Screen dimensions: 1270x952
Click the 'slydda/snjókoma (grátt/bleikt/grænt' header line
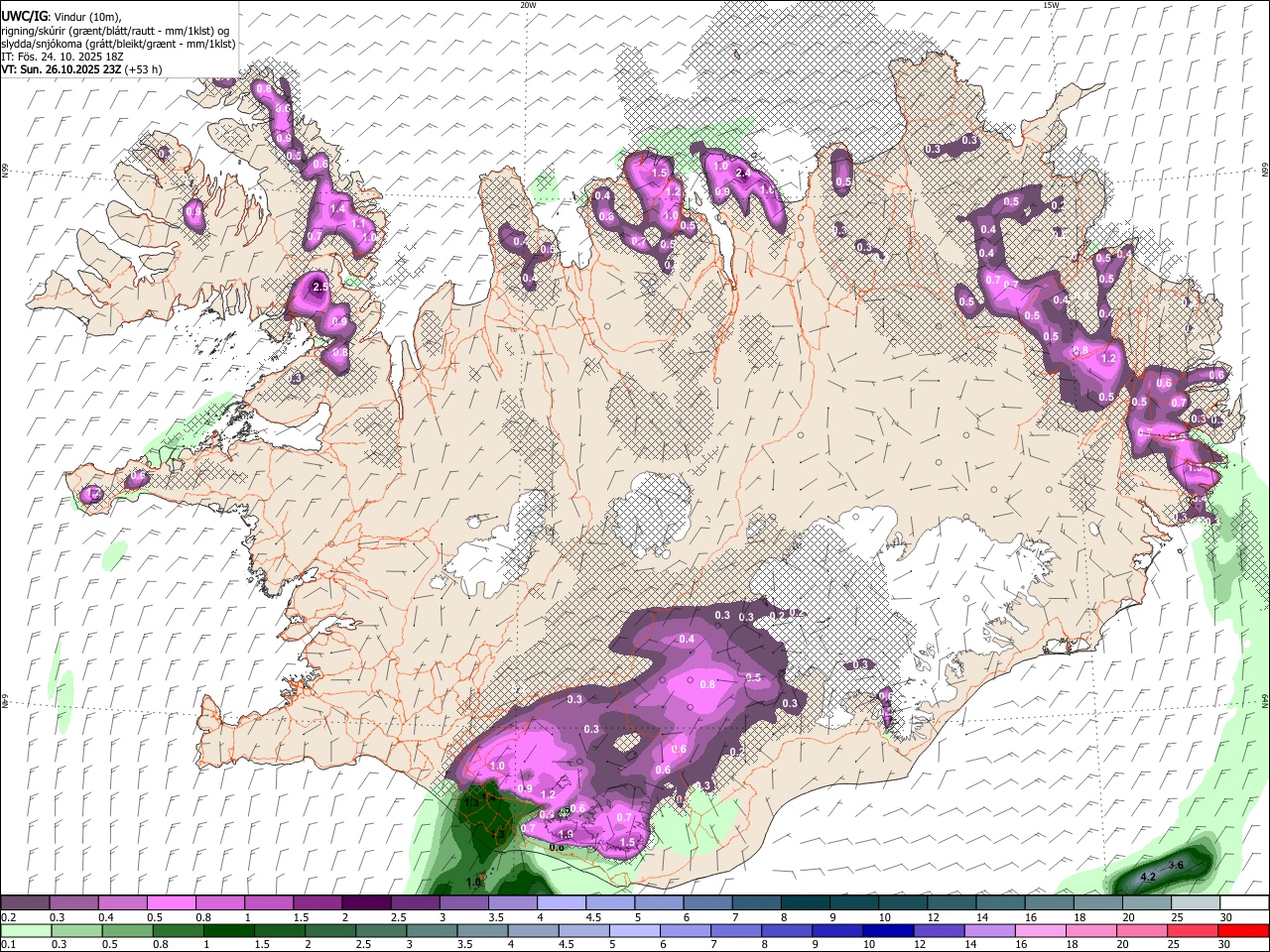tap(118, 44)
